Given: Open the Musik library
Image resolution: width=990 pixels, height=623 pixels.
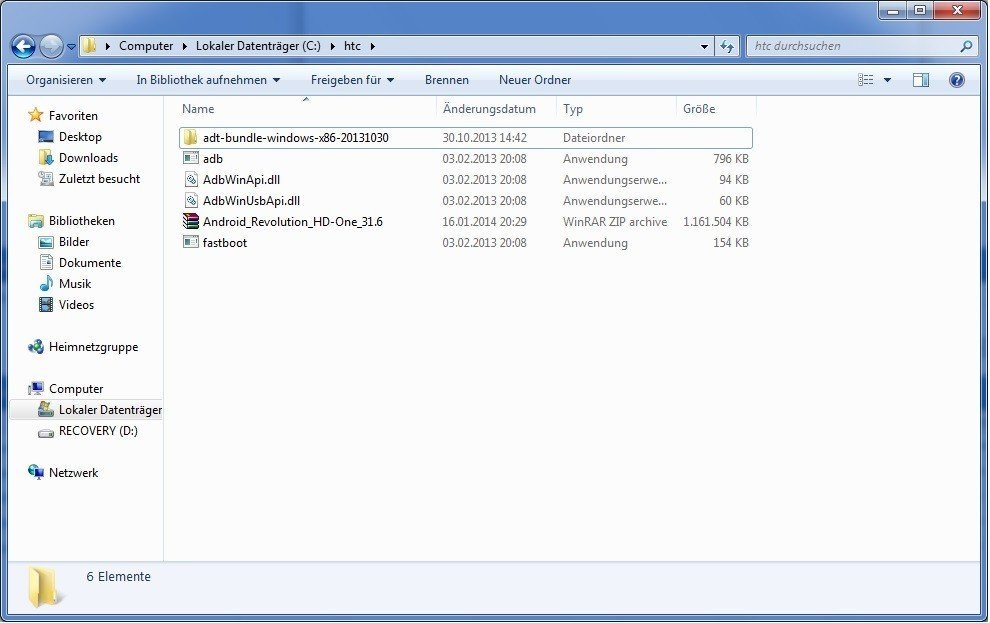Looking at the screenshot, I should pos(75,283).
